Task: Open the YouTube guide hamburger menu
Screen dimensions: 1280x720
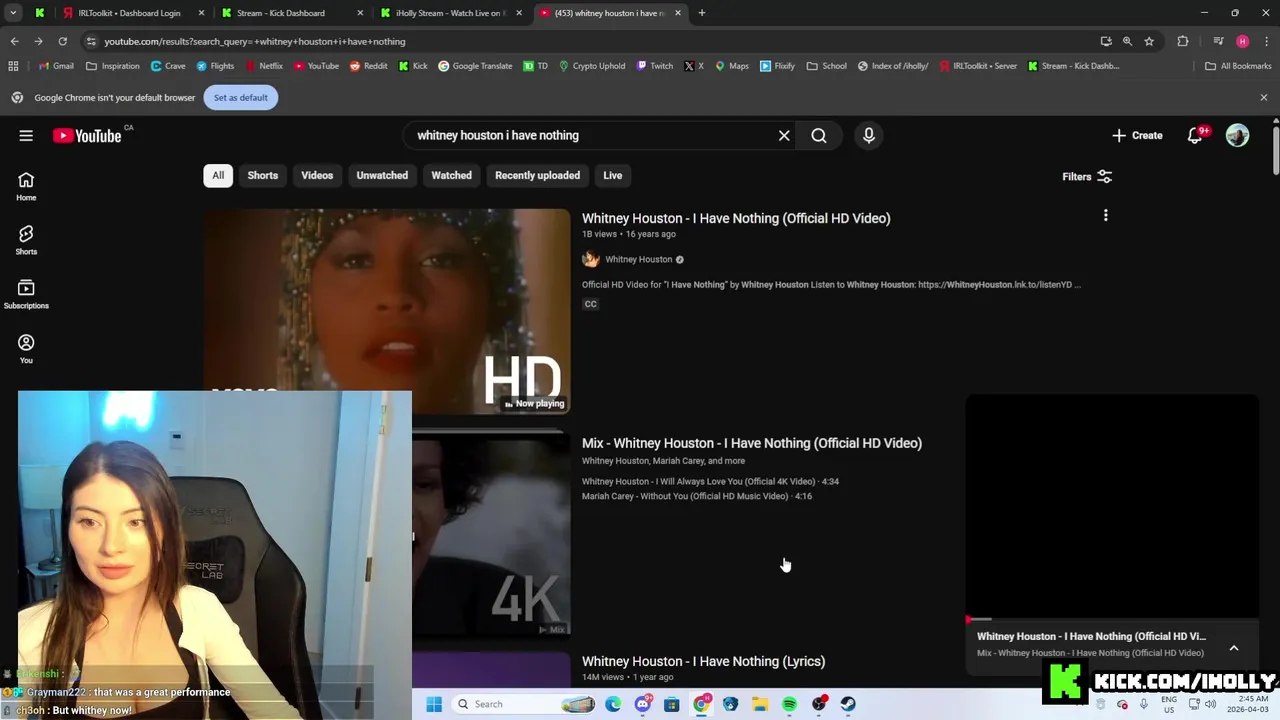Action: tap(26, 136)
